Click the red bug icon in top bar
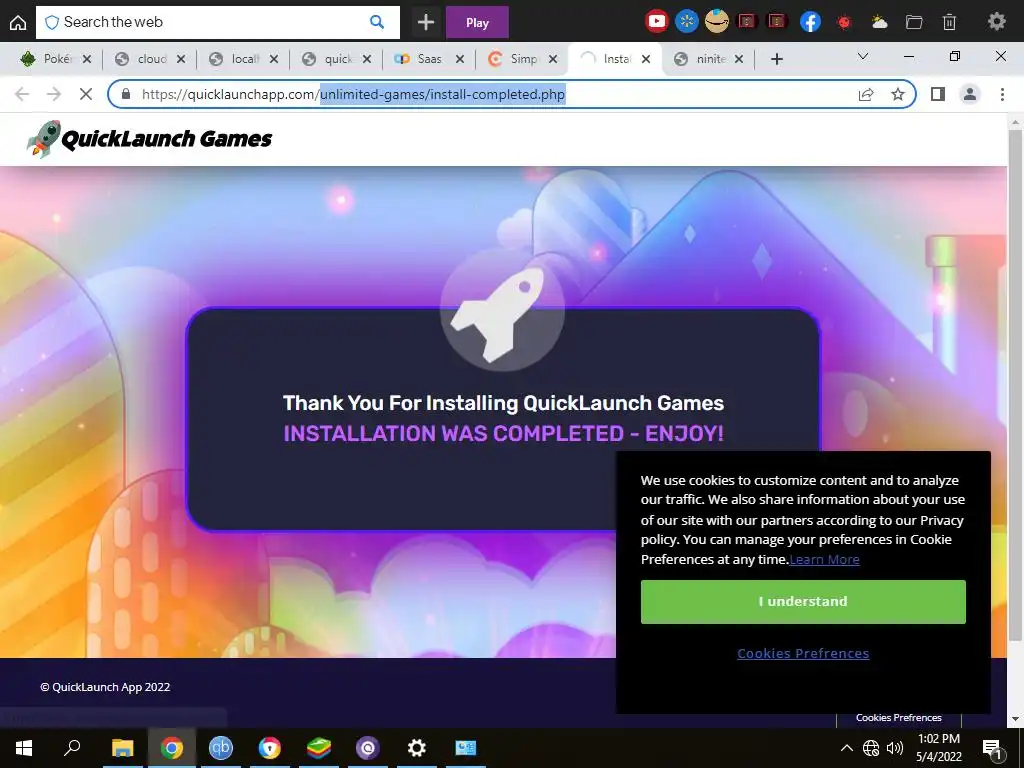Viewport: 1024px width, 768px height. click(x=844, y=22)
